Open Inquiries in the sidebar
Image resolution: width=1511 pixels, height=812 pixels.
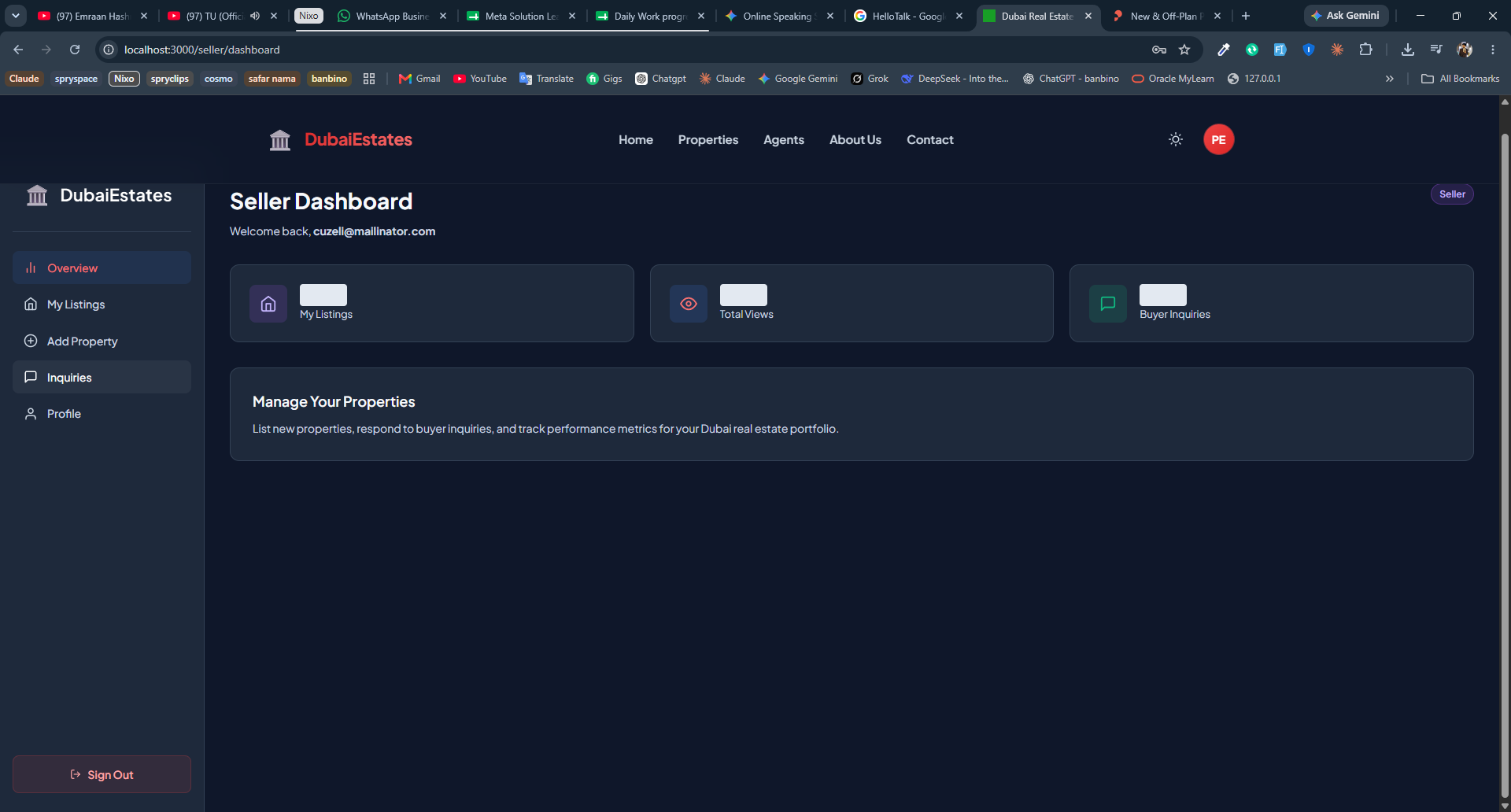point(102,377)
